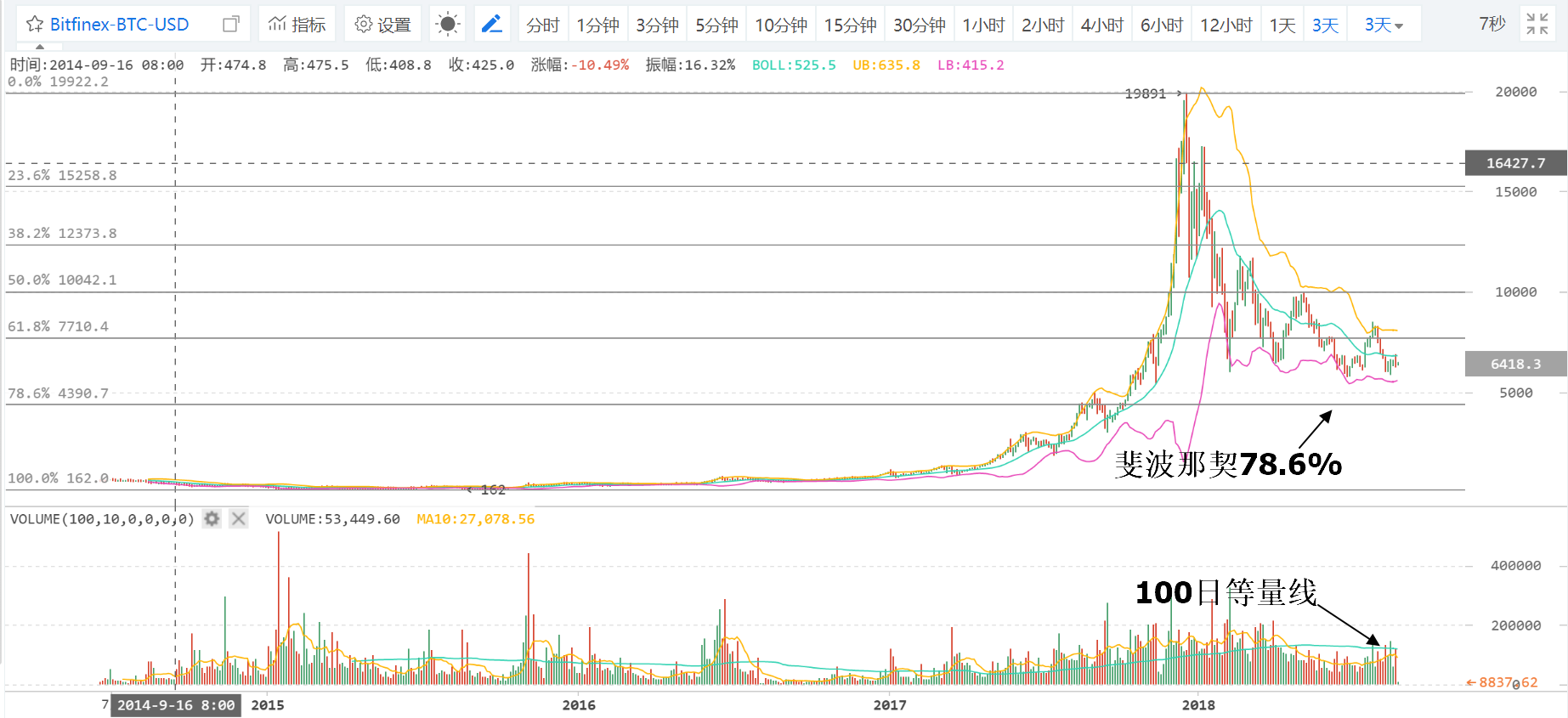The height and width of the screenshot is (718, 1568).
Task: Click the VOLUME(100,10,0,0,0,0) indicator label
Action: click(102, 518)
